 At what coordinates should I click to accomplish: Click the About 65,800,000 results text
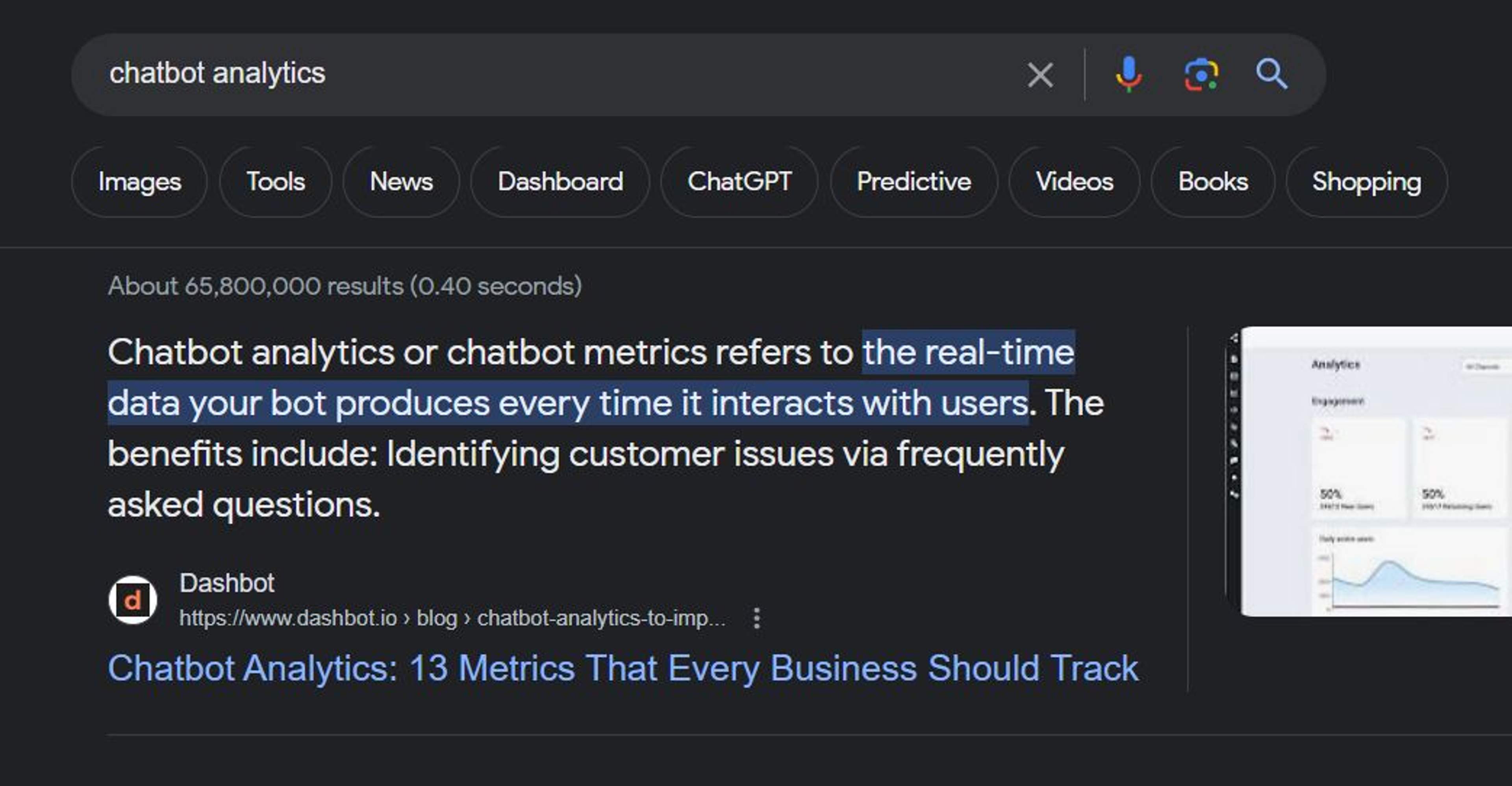(345, 286)
